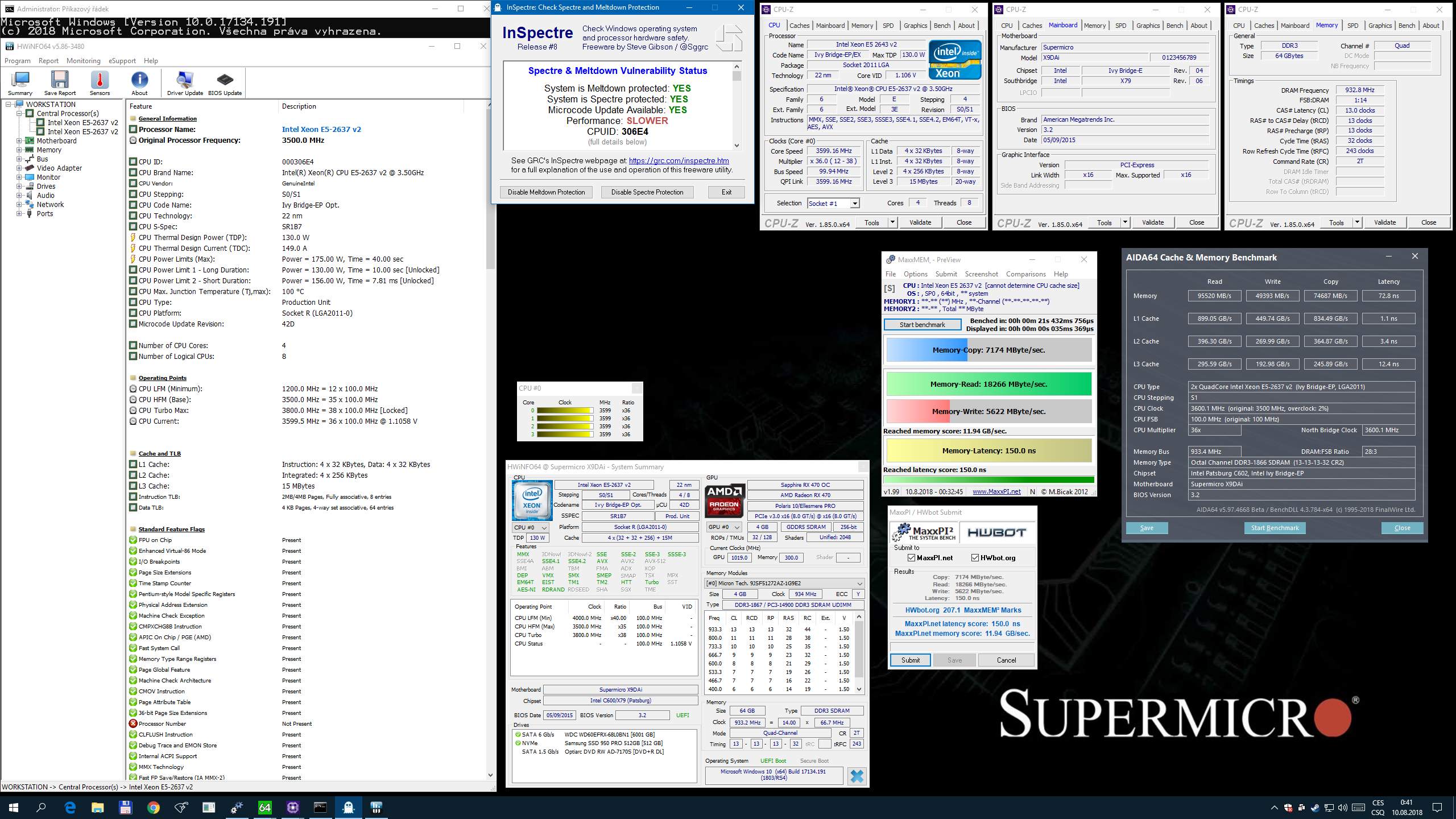The height and width of the screenshot is (819, 1456).
Task: Open the grc.com inspectre.htm link
Action: tap(679, 161)
